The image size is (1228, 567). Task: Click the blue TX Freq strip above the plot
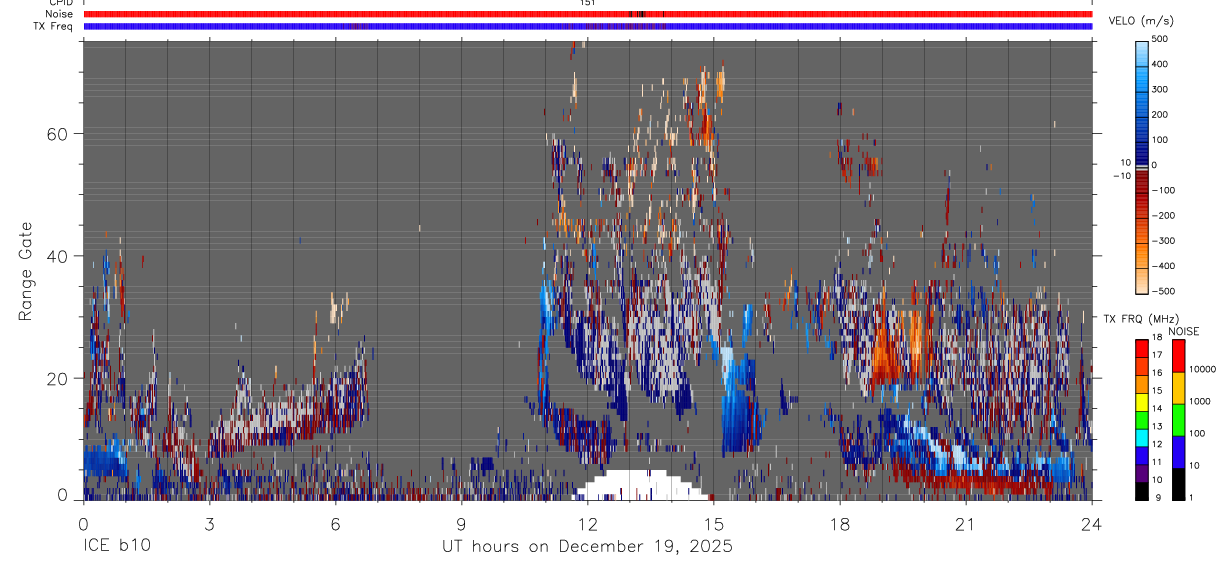587,26
